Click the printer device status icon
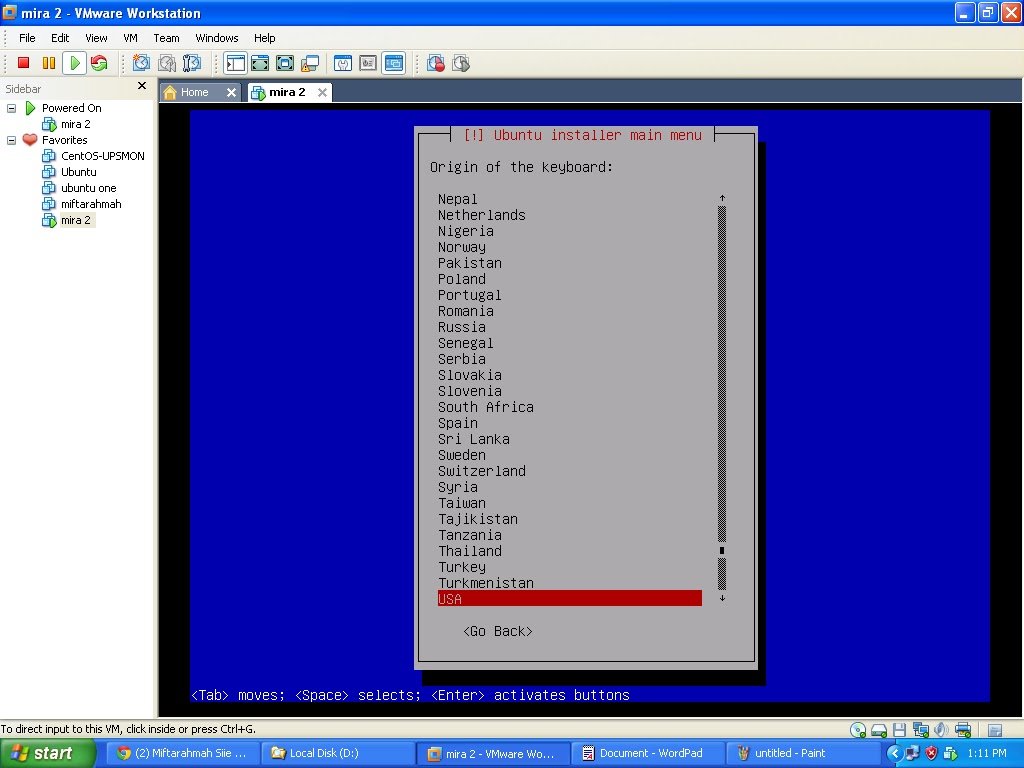This screenshot has height=768, width=1024. [x=963, y=729]
